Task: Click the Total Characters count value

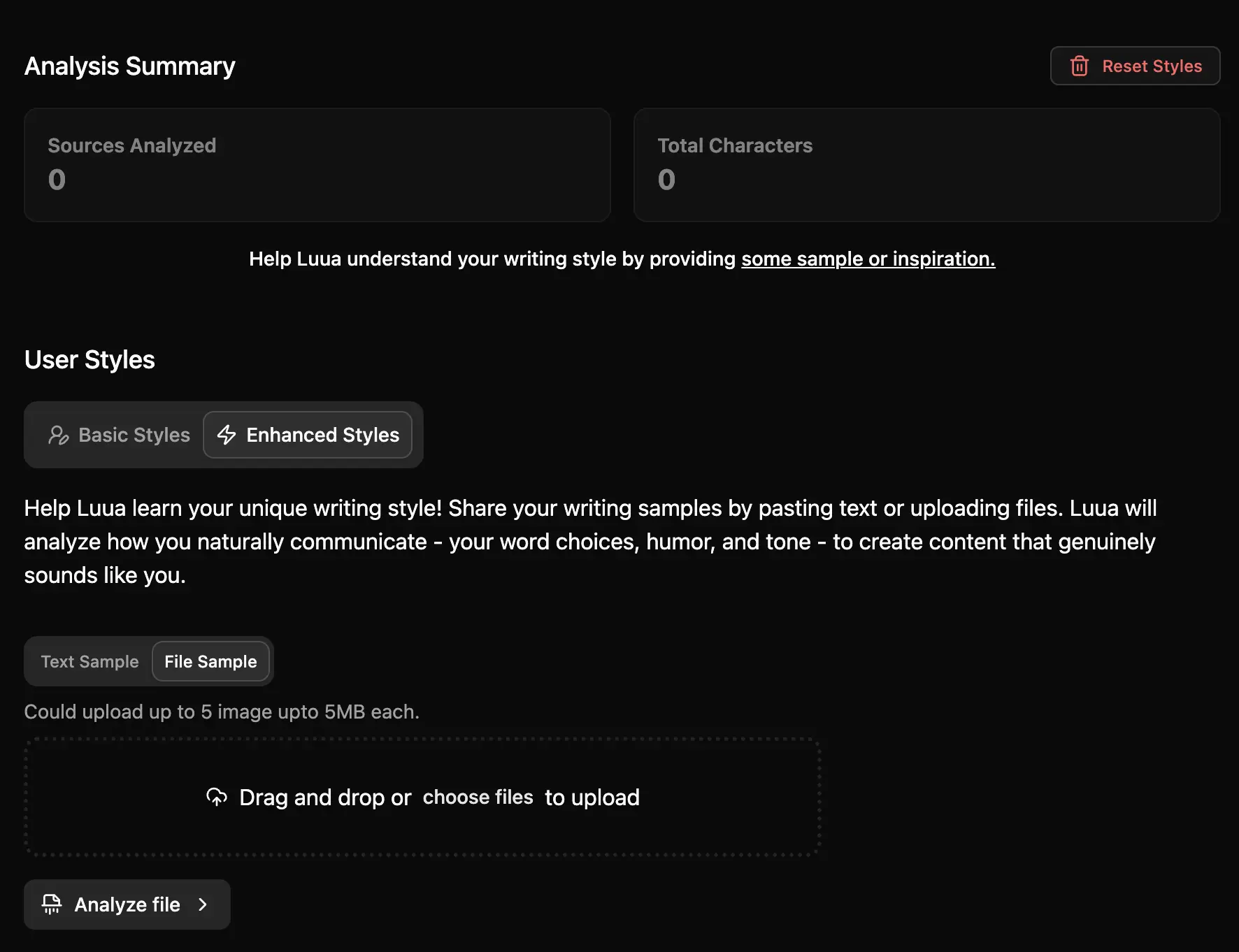Action: 666,180
